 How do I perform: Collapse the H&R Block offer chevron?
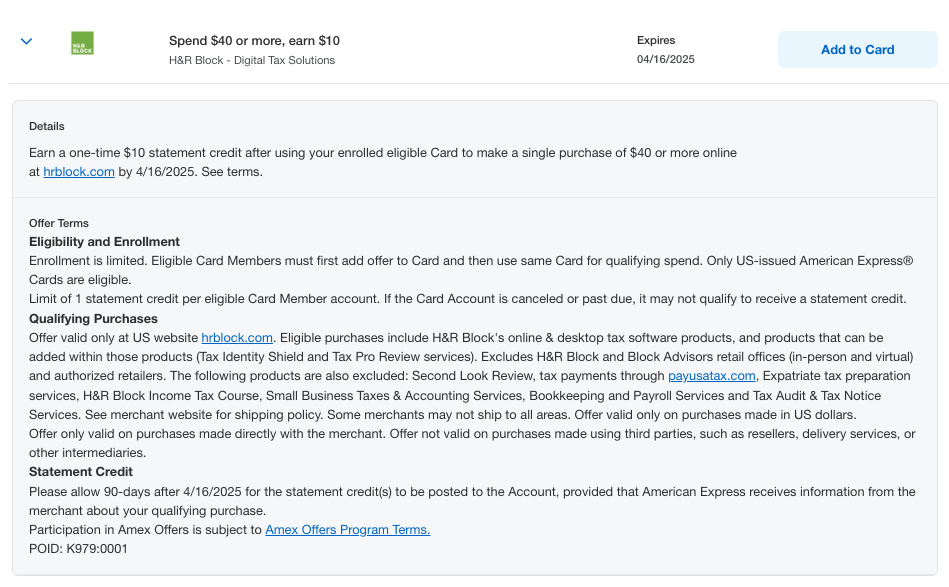[x=26, y=41]
